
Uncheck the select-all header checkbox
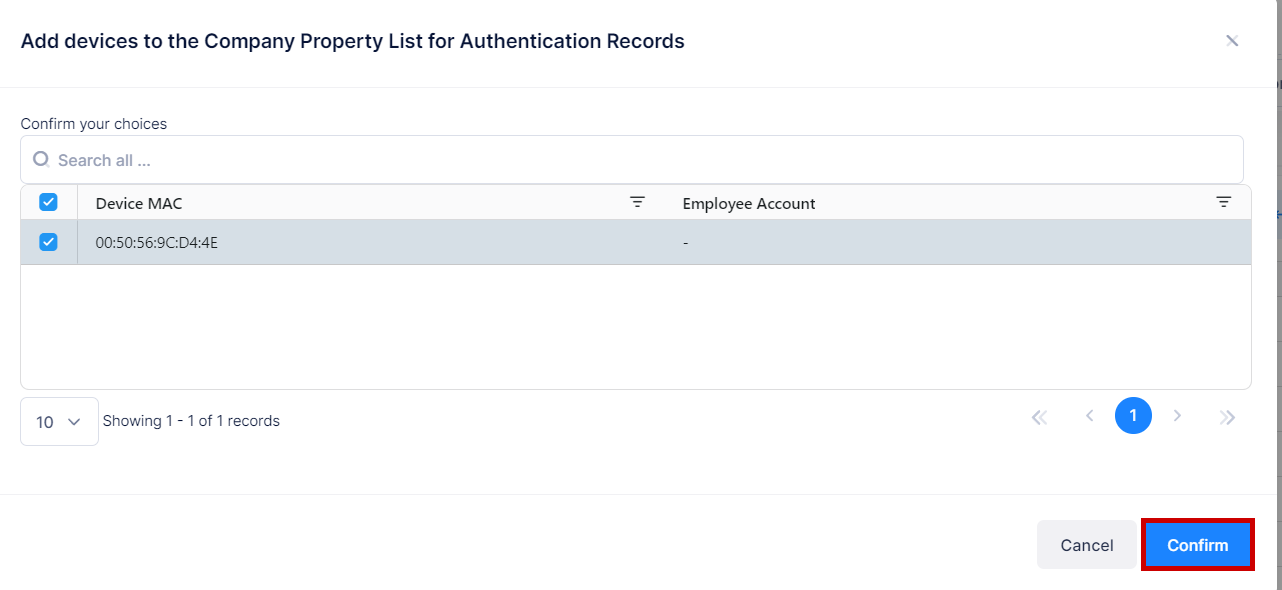click(x=47, y=201)
